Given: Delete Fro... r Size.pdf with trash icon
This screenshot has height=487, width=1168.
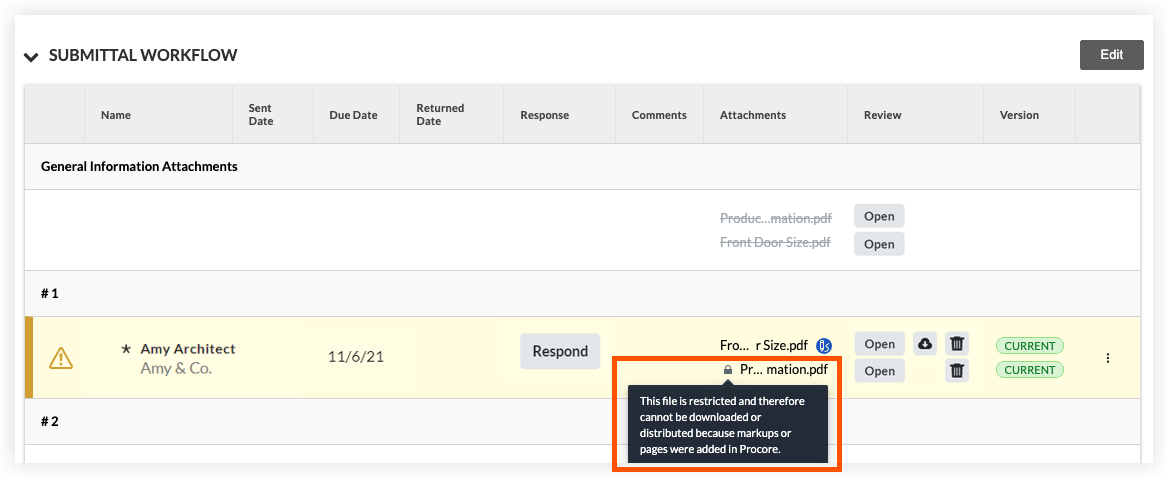Looking at the screenshot, I should point(957,344).
